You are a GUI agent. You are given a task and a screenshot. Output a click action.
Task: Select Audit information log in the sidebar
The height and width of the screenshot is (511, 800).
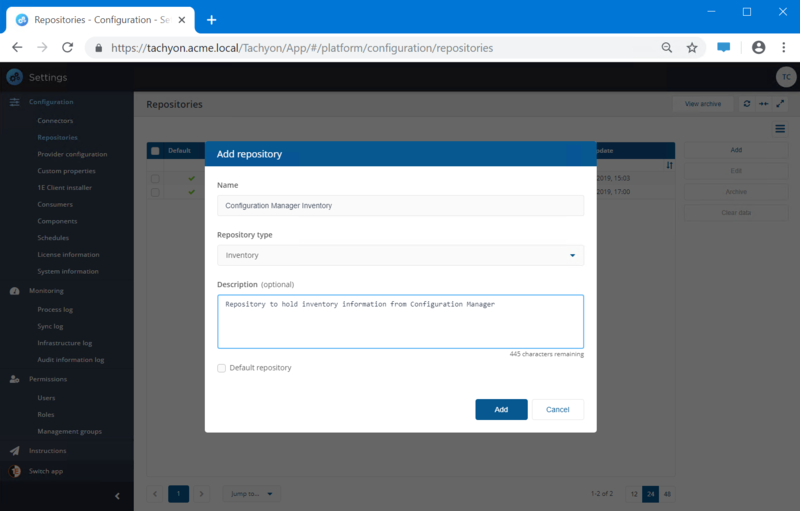70,359
